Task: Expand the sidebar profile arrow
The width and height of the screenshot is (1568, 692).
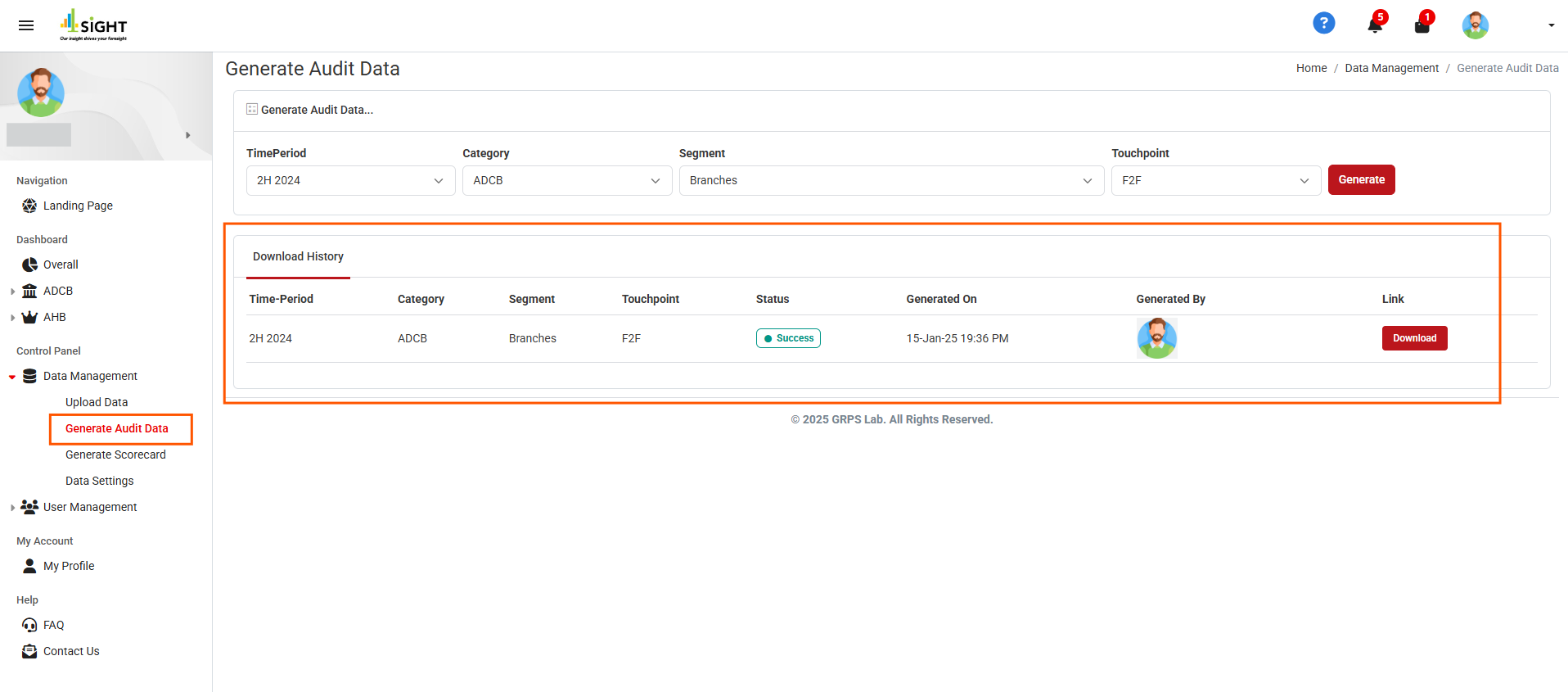Action: point(188,135)
